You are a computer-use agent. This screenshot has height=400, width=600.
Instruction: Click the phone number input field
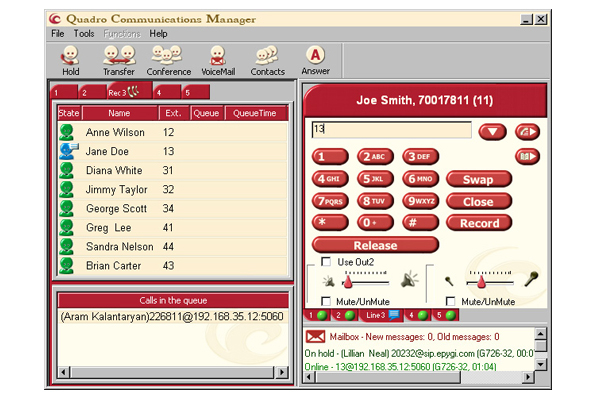pyautogui.click(x=391, y=129)
